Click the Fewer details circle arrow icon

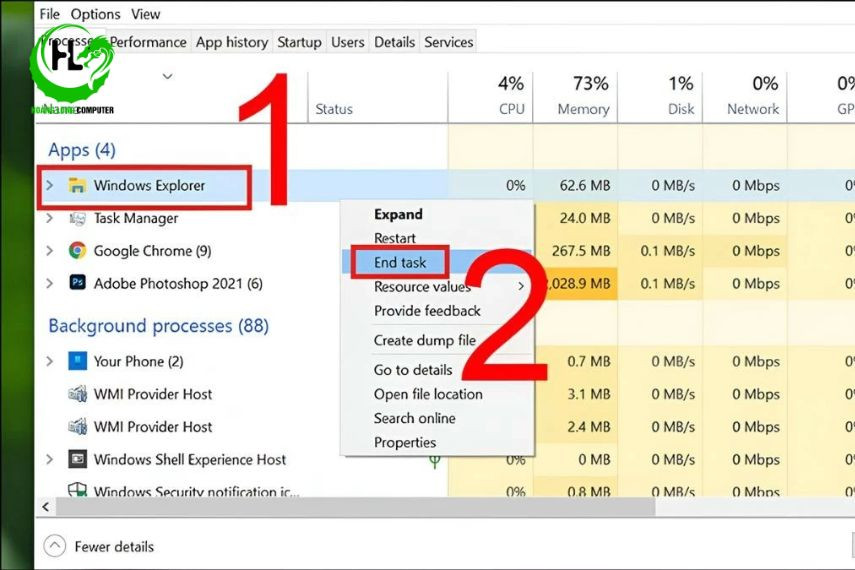[x=55, y=546]
